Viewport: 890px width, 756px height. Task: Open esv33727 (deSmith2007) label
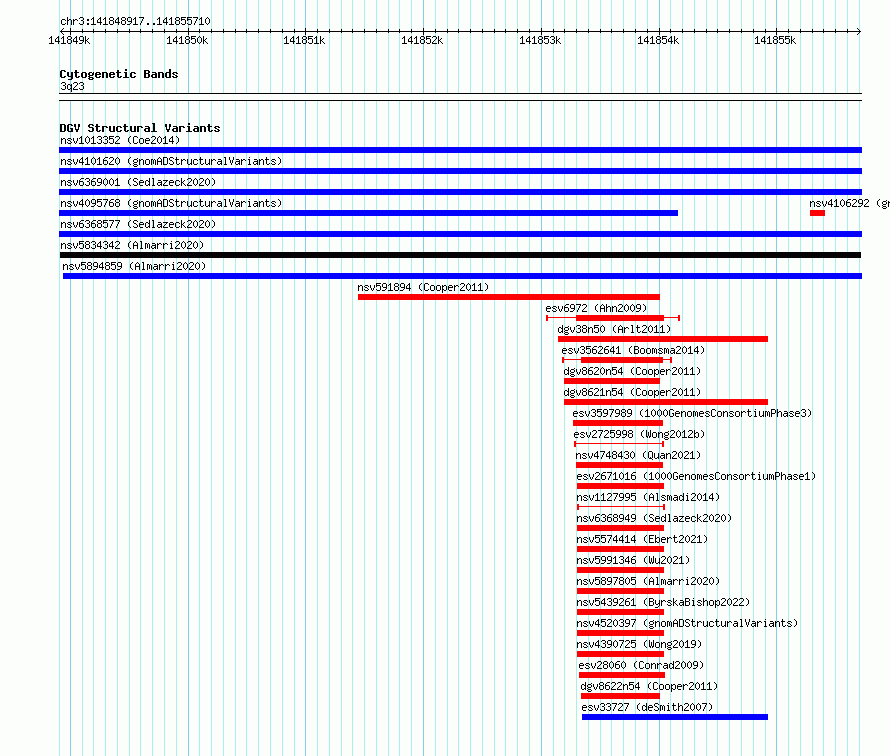[x=647, y=707]
